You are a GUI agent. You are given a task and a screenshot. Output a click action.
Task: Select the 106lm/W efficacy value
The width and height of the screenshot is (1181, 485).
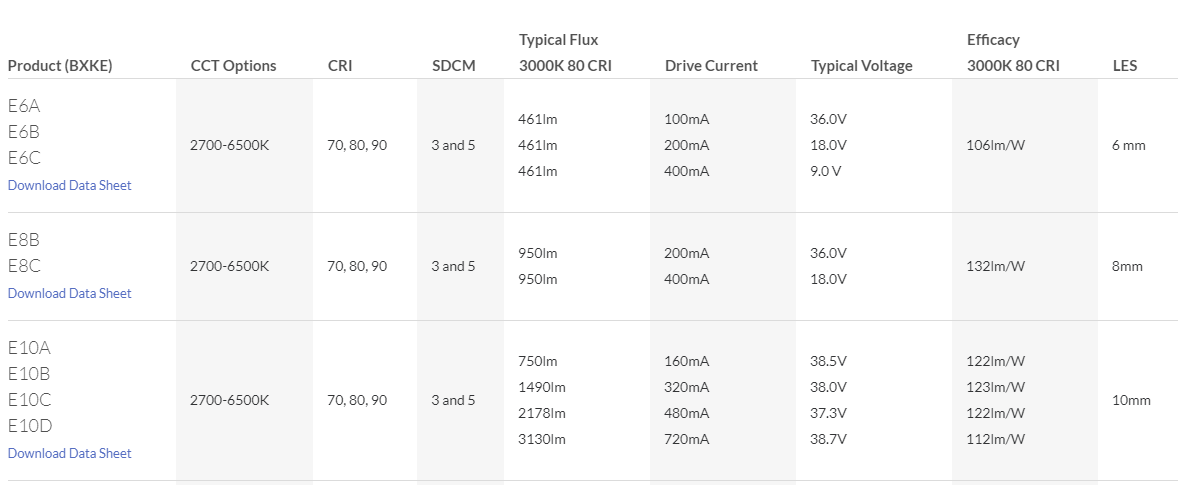pyautogui.click(x=995, y=145)
